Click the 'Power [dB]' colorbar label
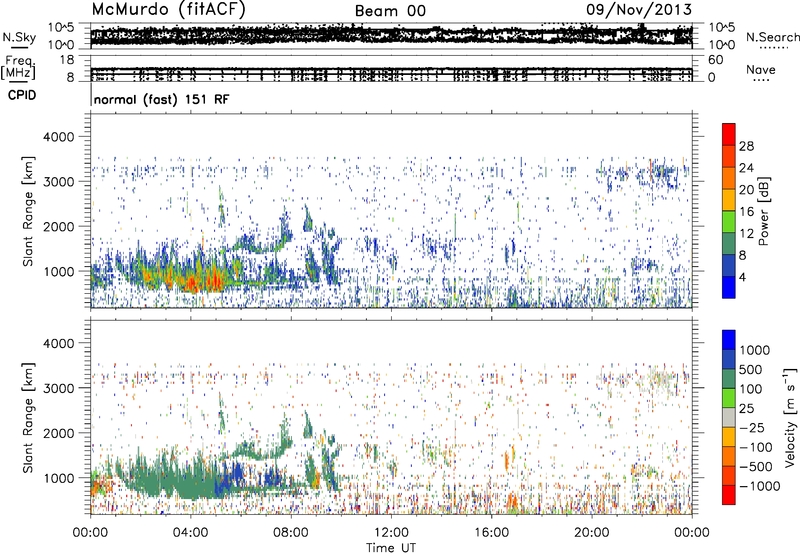The height and width of the screenshot is (554, 800). point(763,211)
